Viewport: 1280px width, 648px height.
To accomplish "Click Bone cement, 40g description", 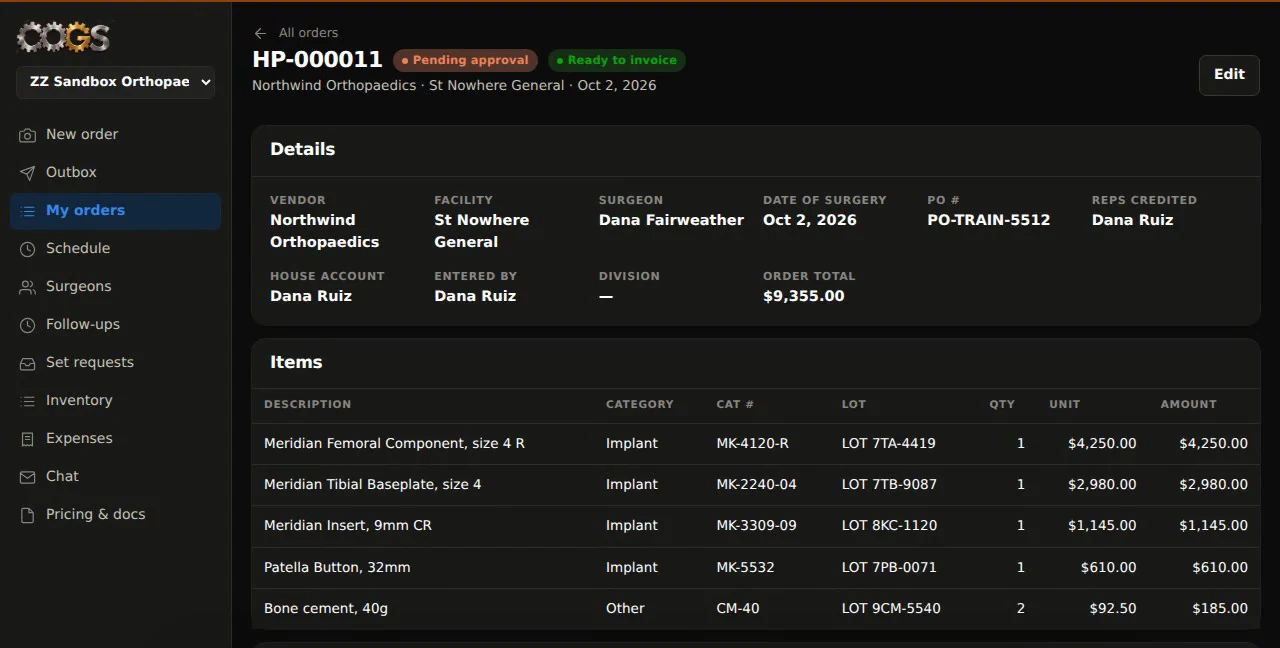I will pyautogui.click(x=326, y=608).
